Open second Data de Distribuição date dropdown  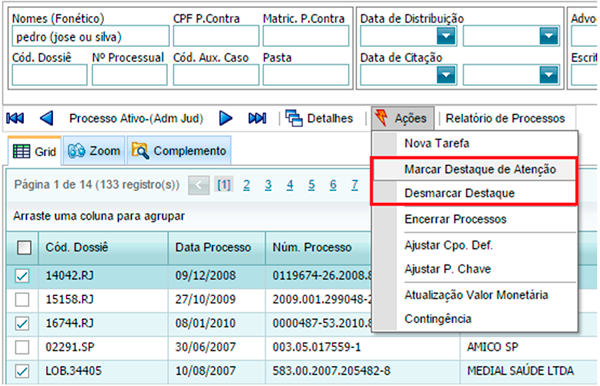pyautogui.click(x=549, y=36)
